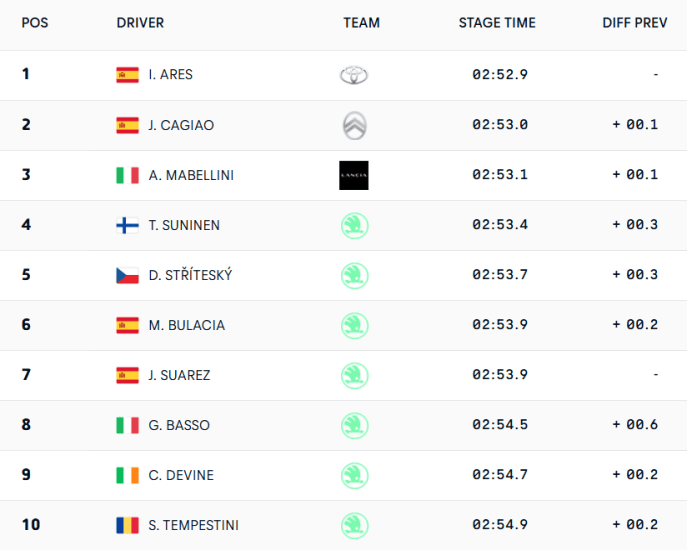Open driver J. Cagiao's name link
This screenshot has height=550, width=687.
pos(181,125)
